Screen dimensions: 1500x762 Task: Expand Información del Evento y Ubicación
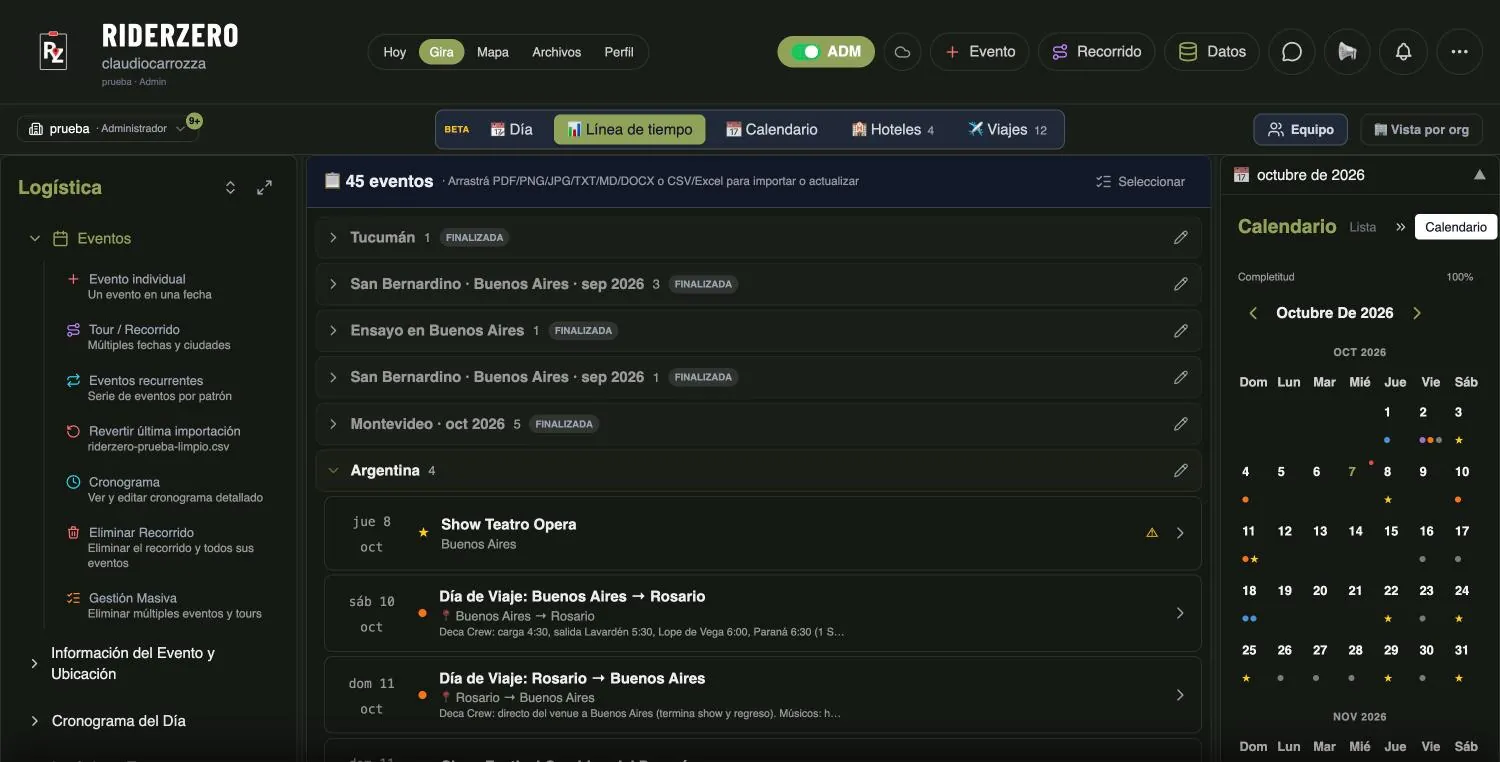35,663
